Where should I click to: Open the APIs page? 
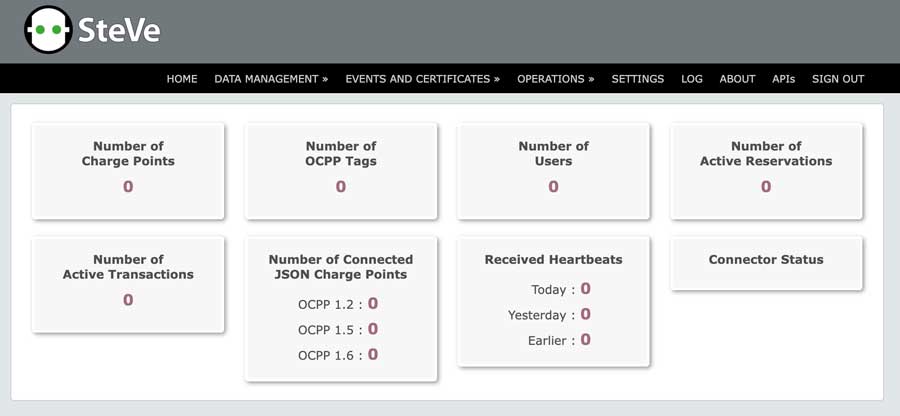(x=783, y=79)
